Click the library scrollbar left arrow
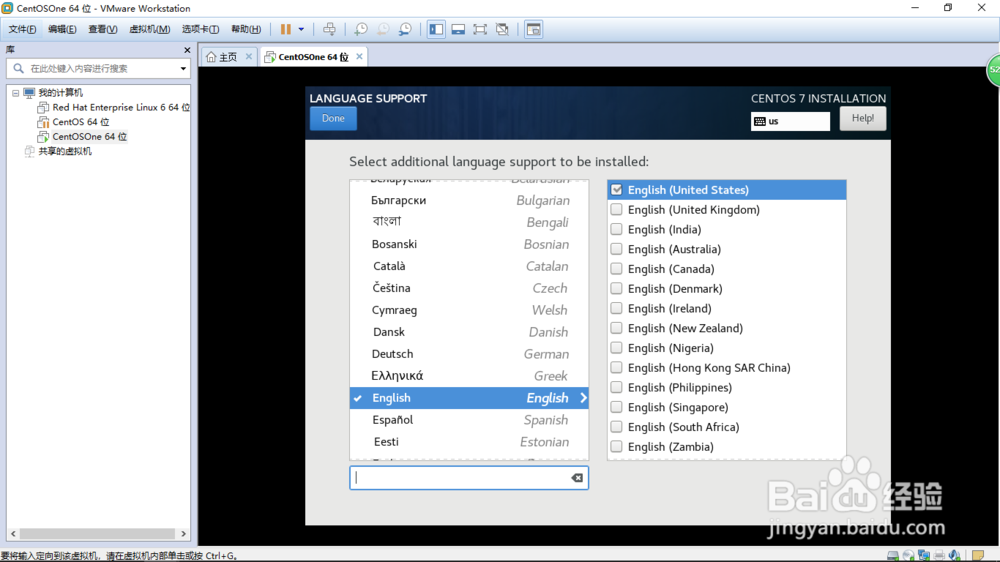The image size is (1000, 562). click(x=13, y=533)
